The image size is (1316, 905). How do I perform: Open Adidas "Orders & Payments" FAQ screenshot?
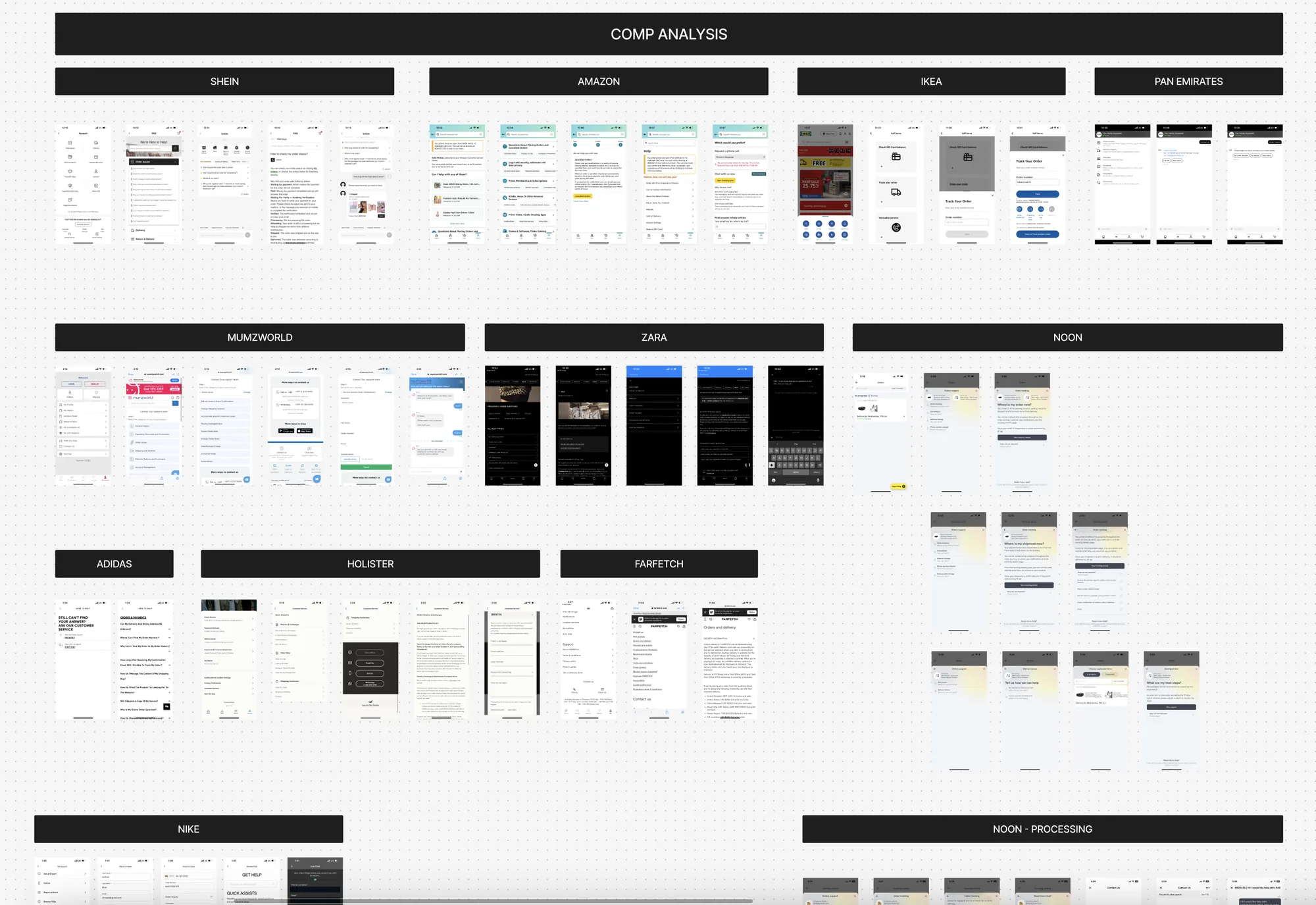pos(145,659)
